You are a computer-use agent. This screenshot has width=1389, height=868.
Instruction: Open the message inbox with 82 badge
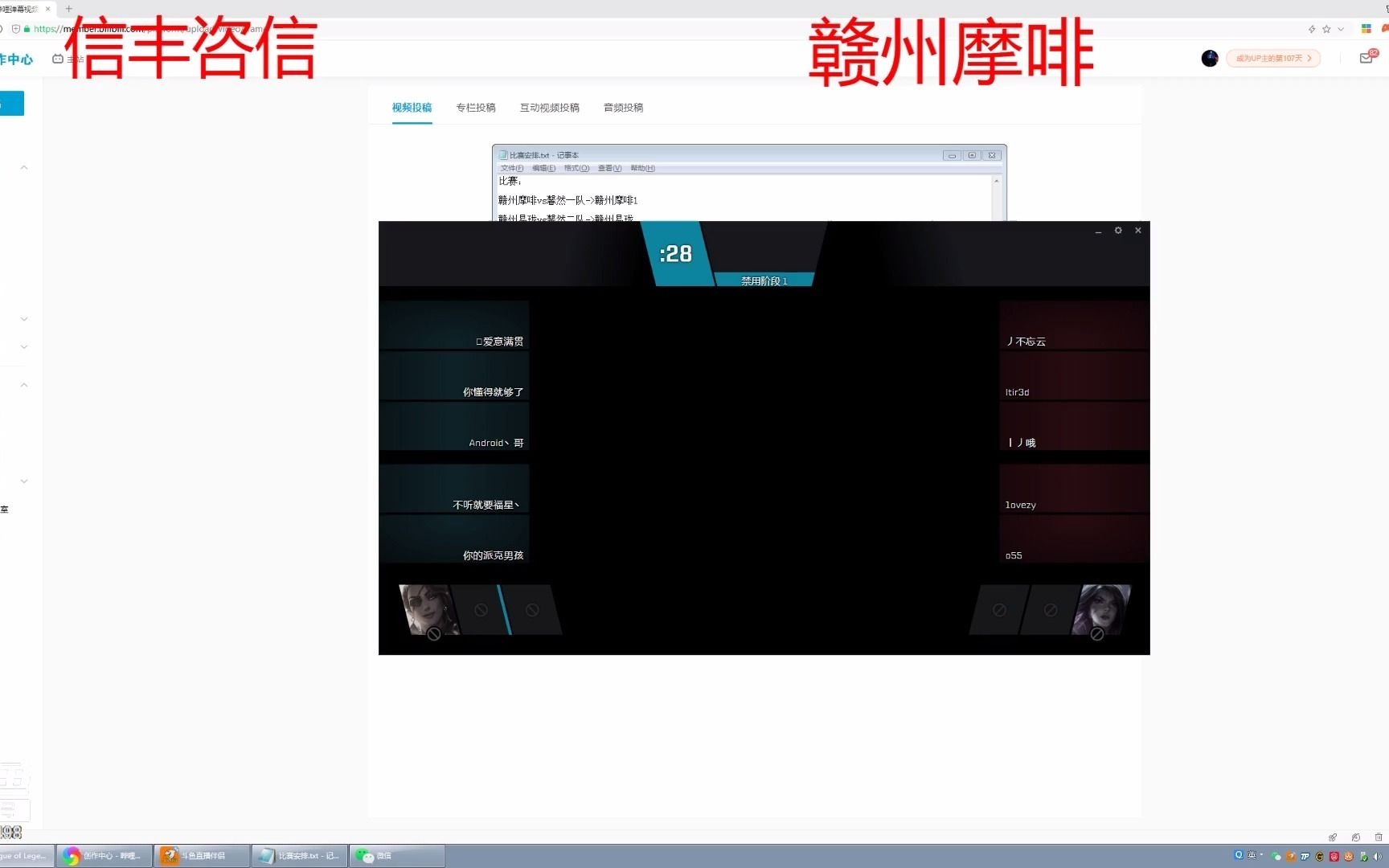(x=1366, y=58)
